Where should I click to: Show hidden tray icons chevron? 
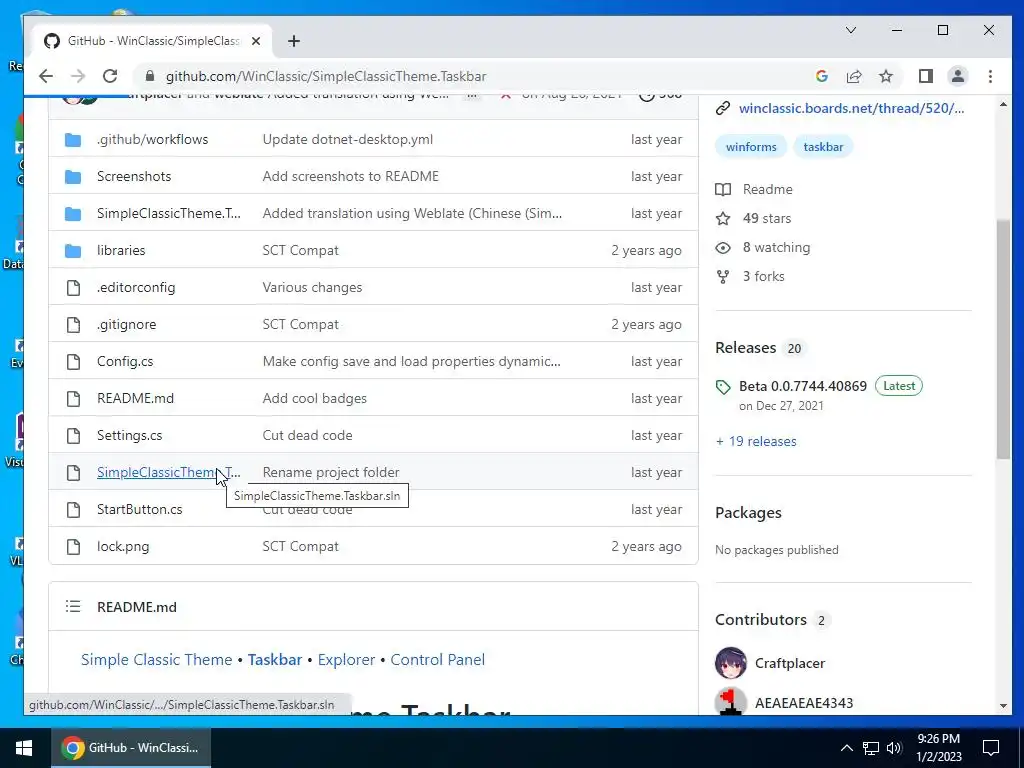846,748
